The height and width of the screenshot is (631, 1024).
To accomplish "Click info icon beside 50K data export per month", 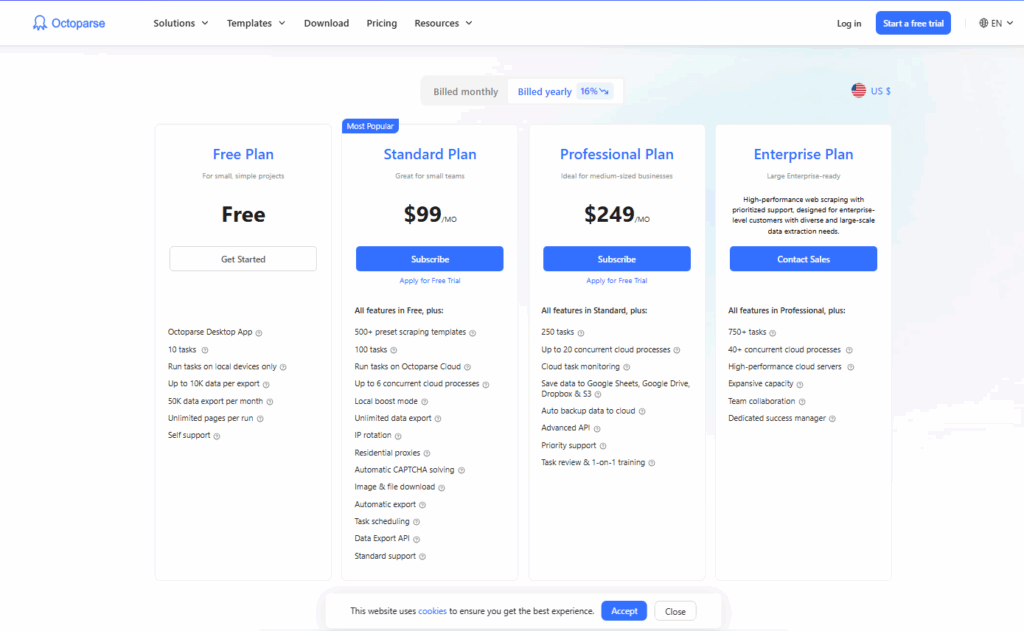I will coord(270,402).
